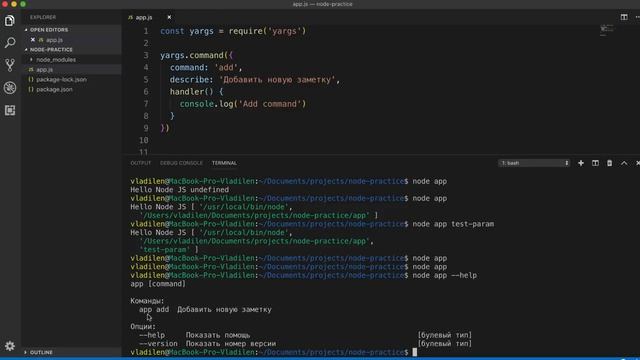The height and width of the screenshot is (360, 640).
Task: Click 'Add command' string in console.log
Action: tap(270, 104)
